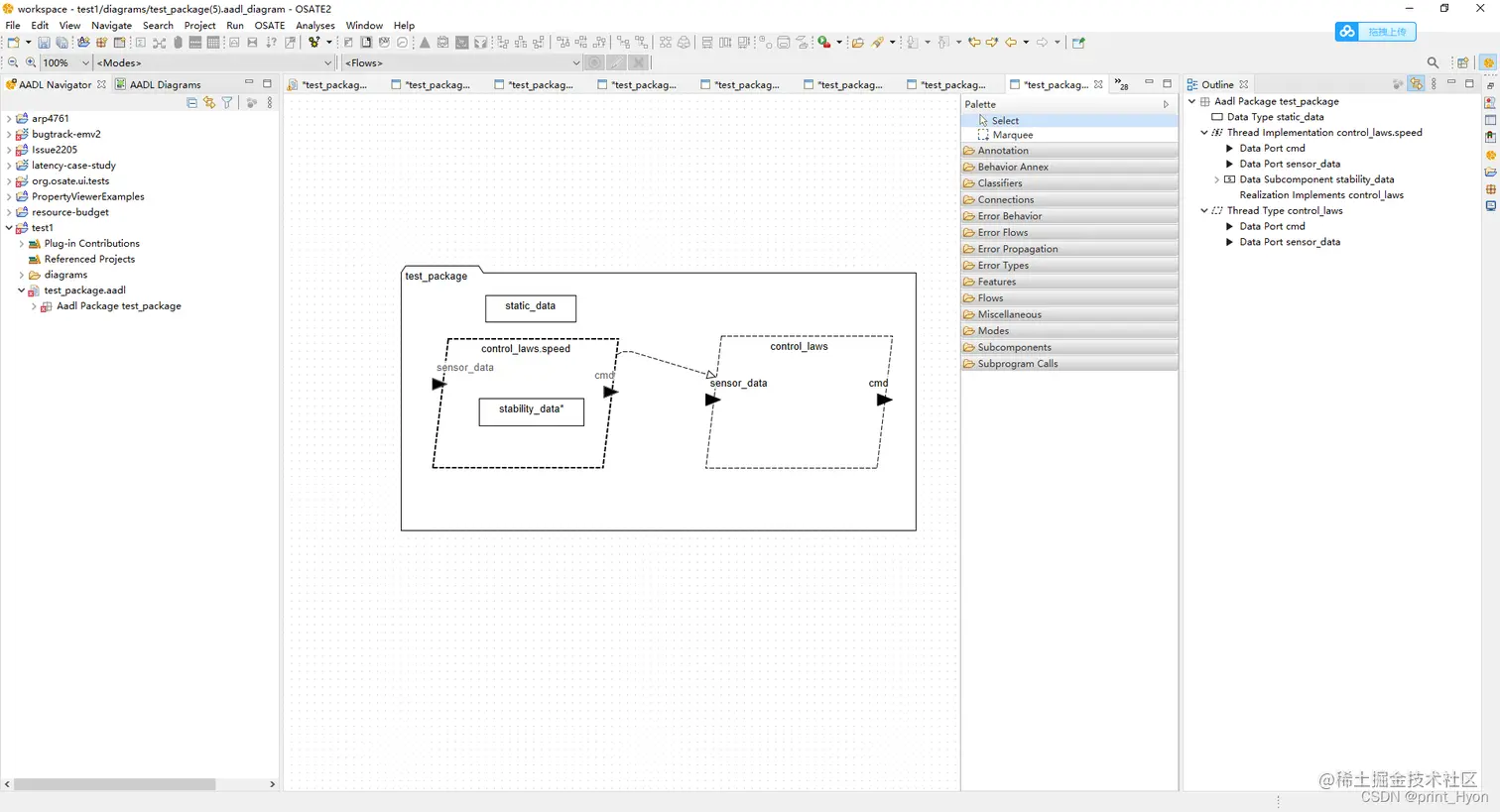Show hidden editor tabs list (28)
The width and height of the screenshot is (1500, 812).
(1122, 84)
